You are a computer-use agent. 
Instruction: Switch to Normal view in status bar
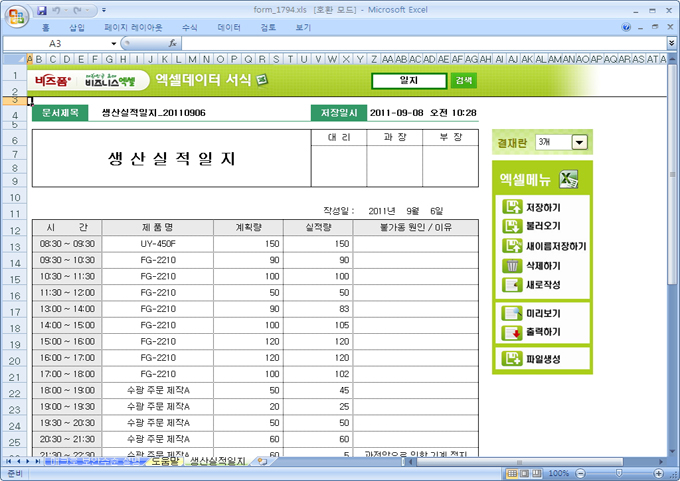click(x=512, y=473)
